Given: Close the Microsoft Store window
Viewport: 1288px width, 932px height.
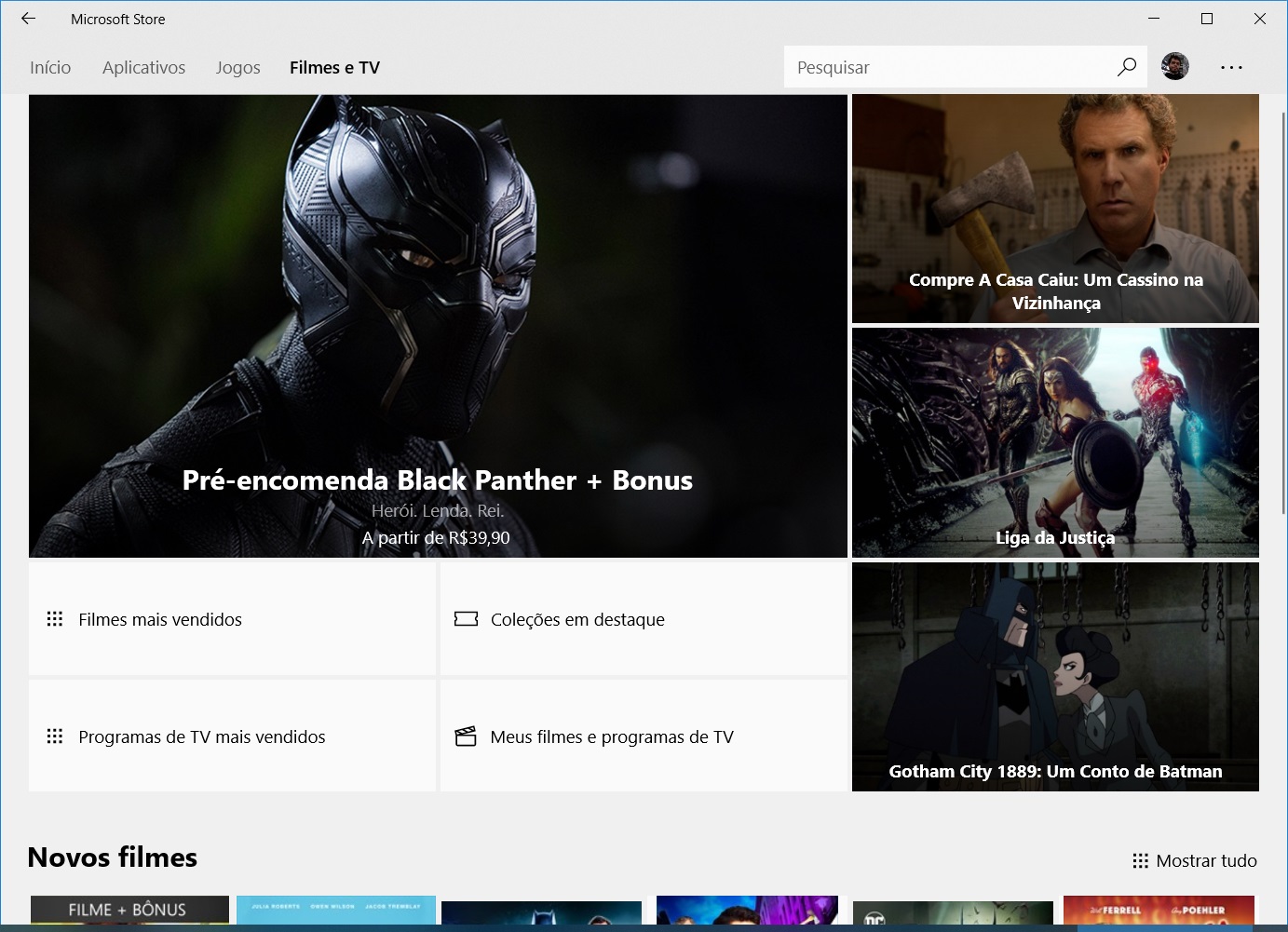Looking at the screenshot, I should coord(1260,19).
